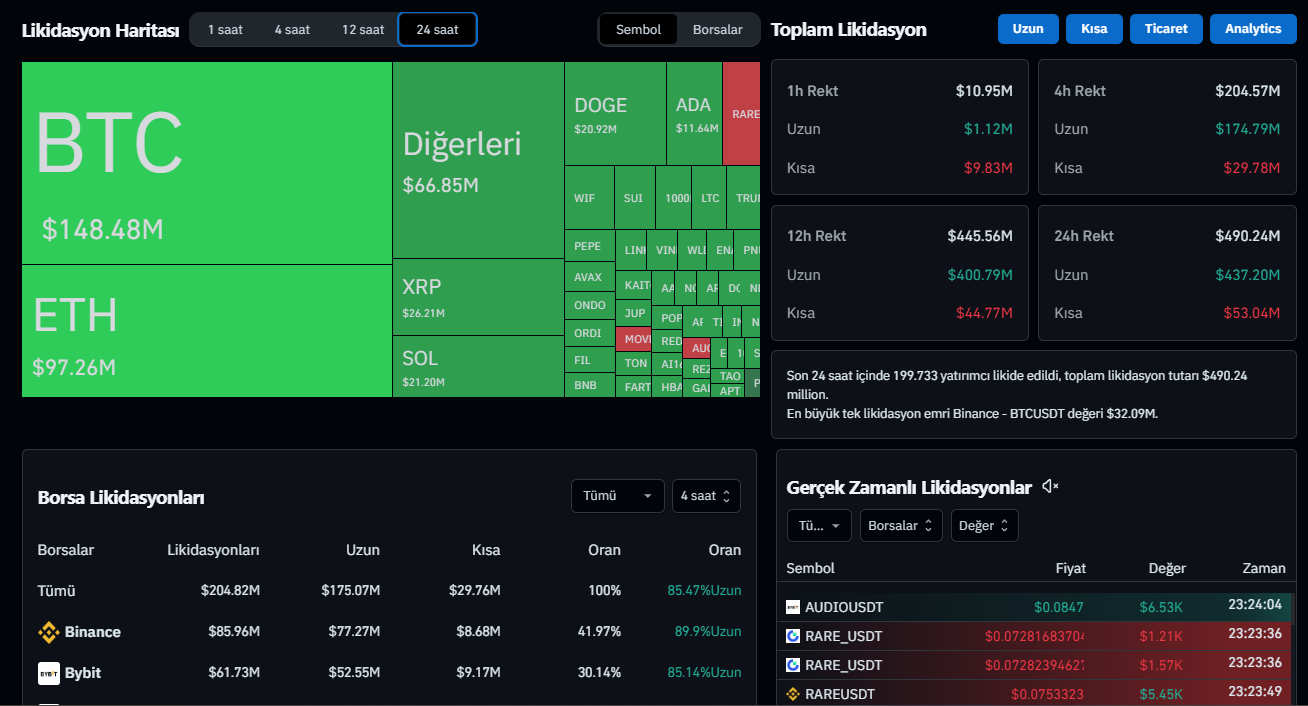This screenshot has width=1308, height=706.
Task: Switch the heatmap to Sembol view
Action: [x=638, y=30]
